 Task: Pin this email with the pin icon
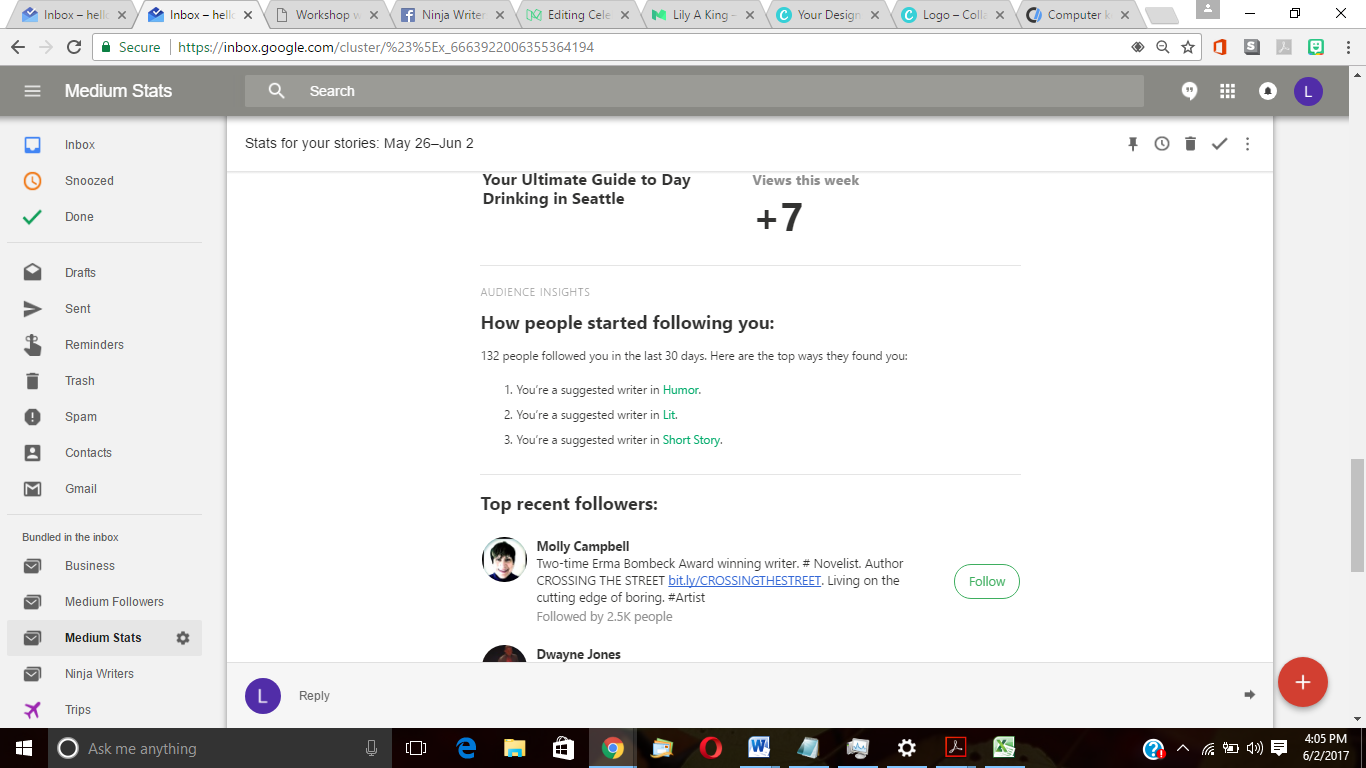pos(1133,144)
